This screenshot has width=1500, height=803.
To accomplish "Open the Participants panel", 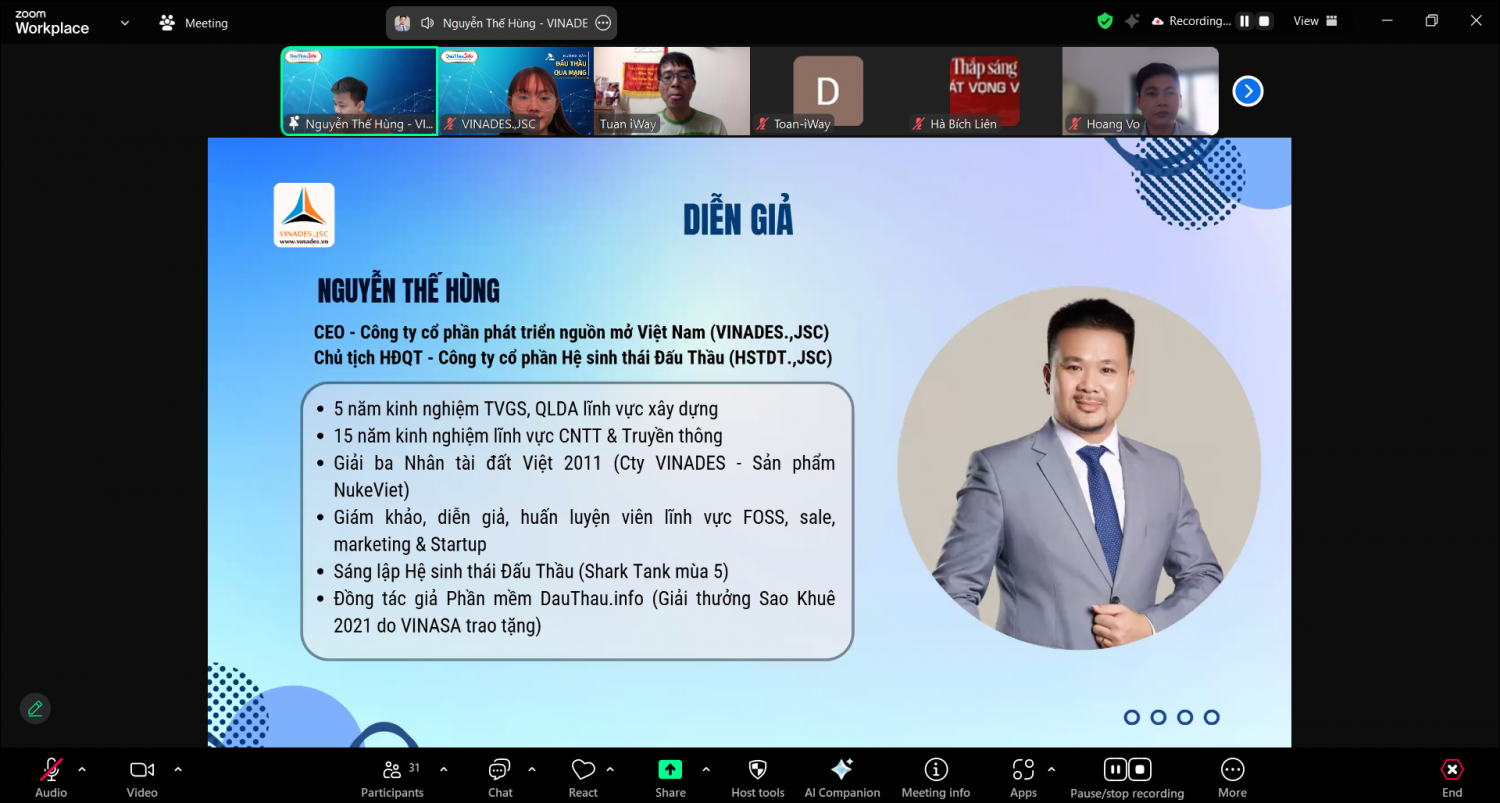I will [x=392, y=778].
